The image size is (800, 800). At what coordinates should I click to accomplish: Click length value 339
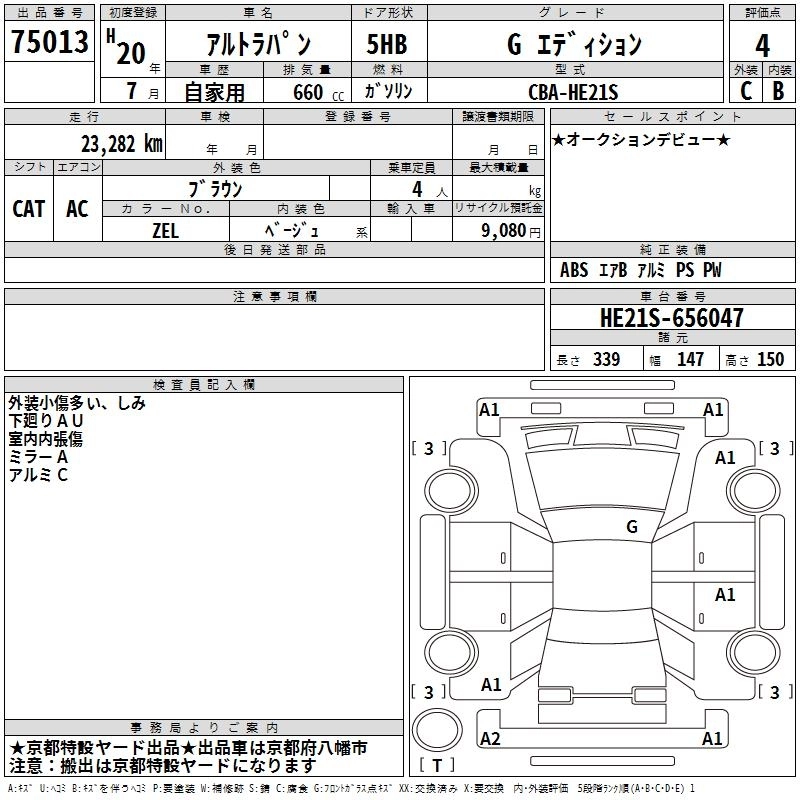point(606,359)
